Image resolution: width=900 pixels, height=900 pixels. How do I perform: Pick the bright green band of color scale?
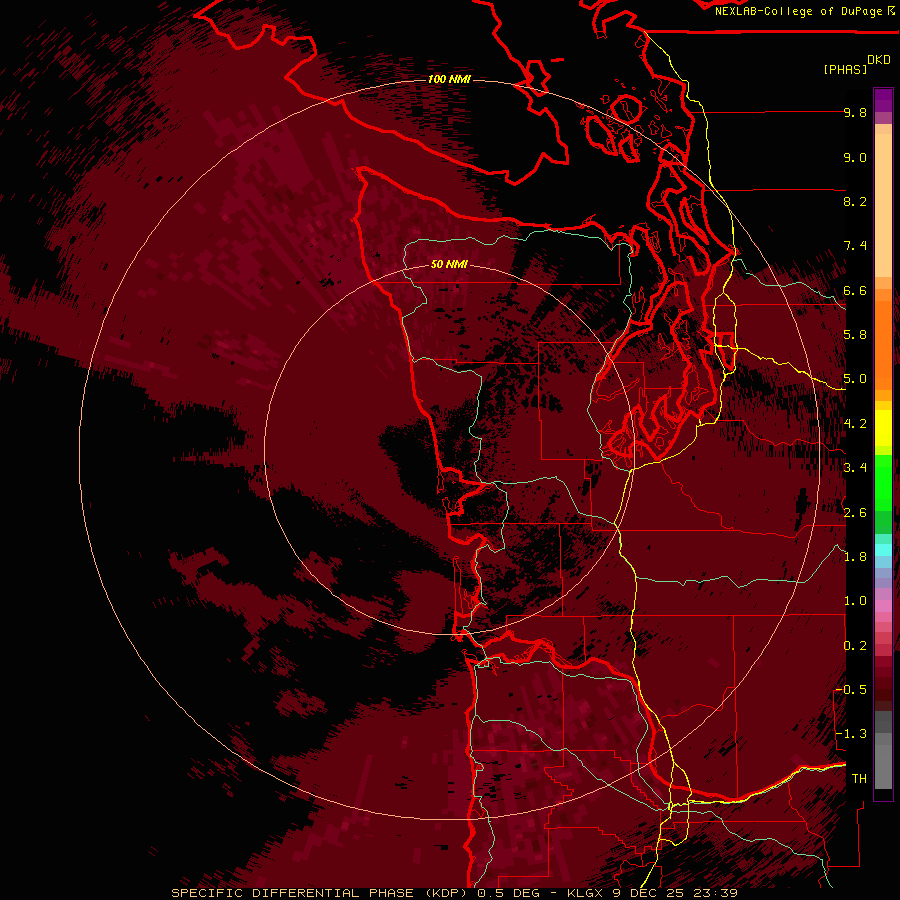(x=883, y=481)
